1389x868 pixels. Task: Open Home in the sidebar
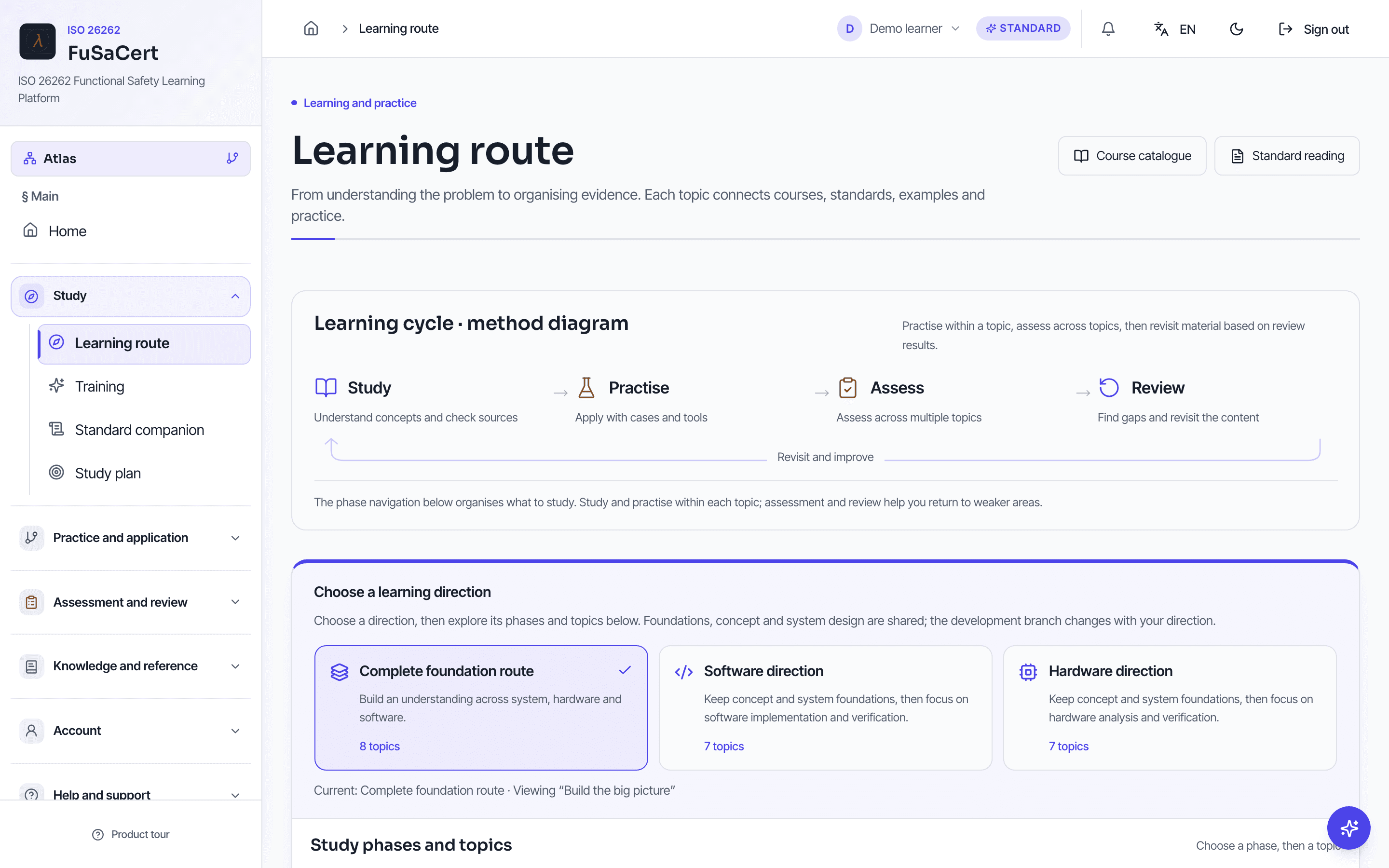[131, 231]
